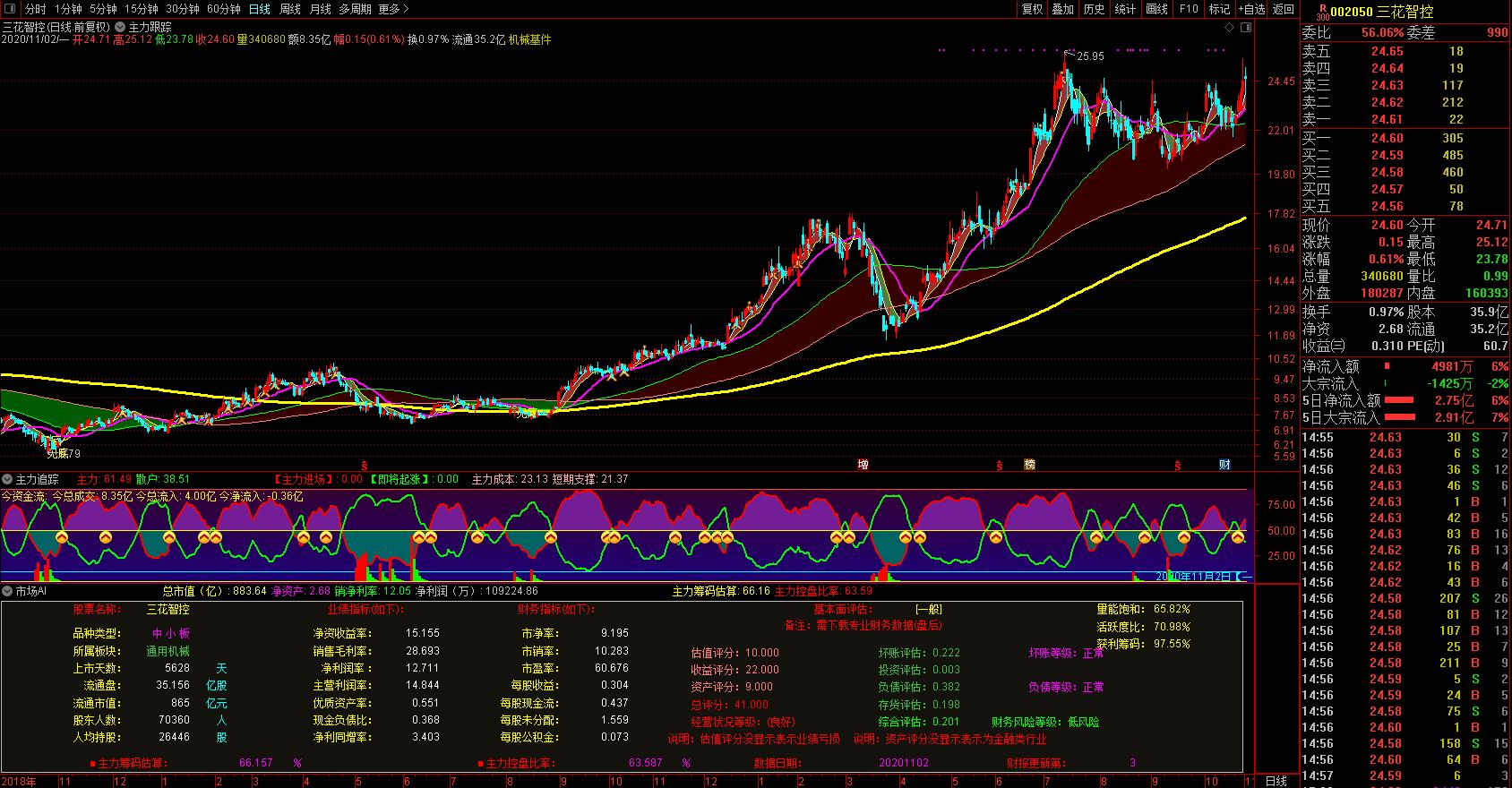This screenshot has height=788, width=1512.
Task: Click the 总量 340680 value
Action: pyautogui.click(x=1382, y=276)
